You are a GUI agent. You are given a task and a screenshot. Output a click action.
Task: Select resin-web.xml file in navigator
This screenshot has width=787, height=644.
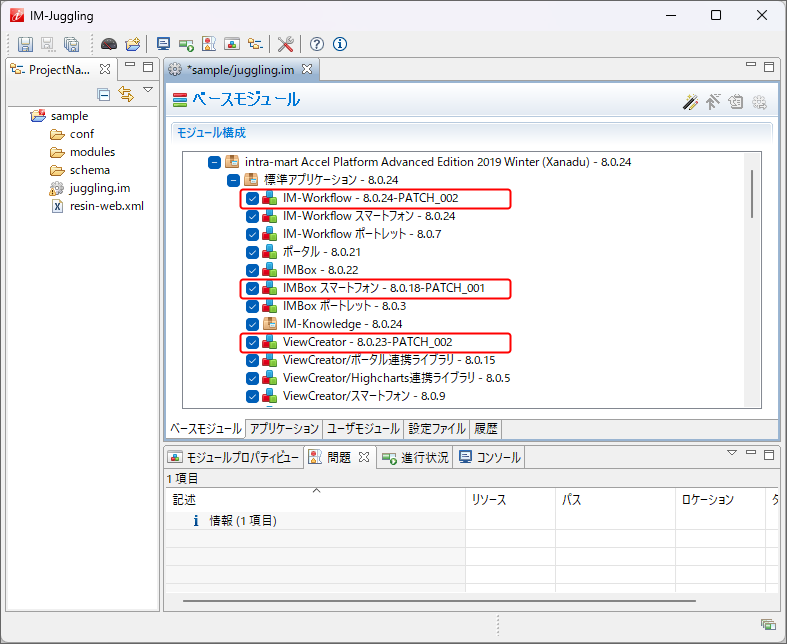(x=97, y=206)
